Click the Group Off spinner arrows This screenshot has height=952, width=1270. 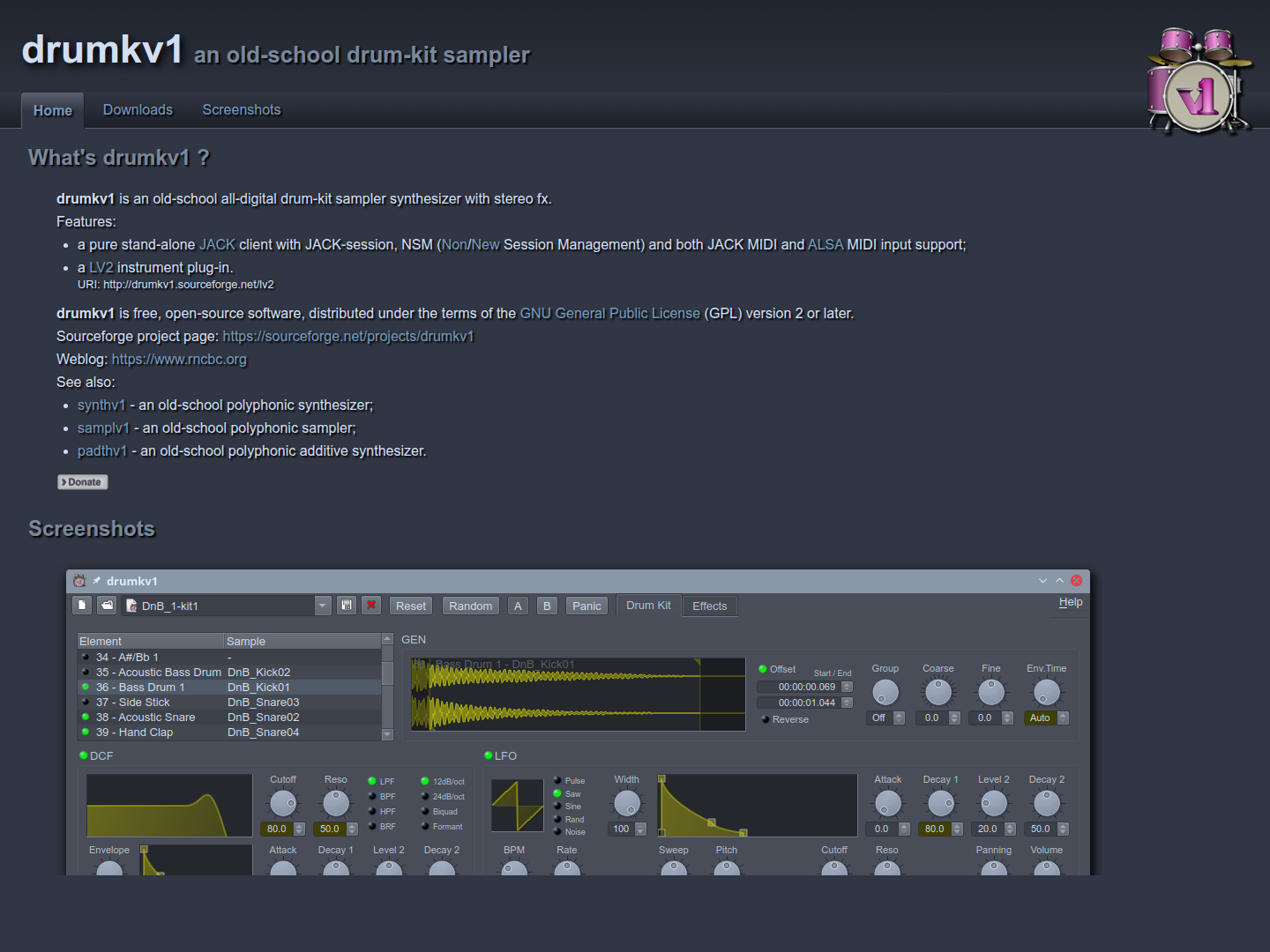(899, 718)
